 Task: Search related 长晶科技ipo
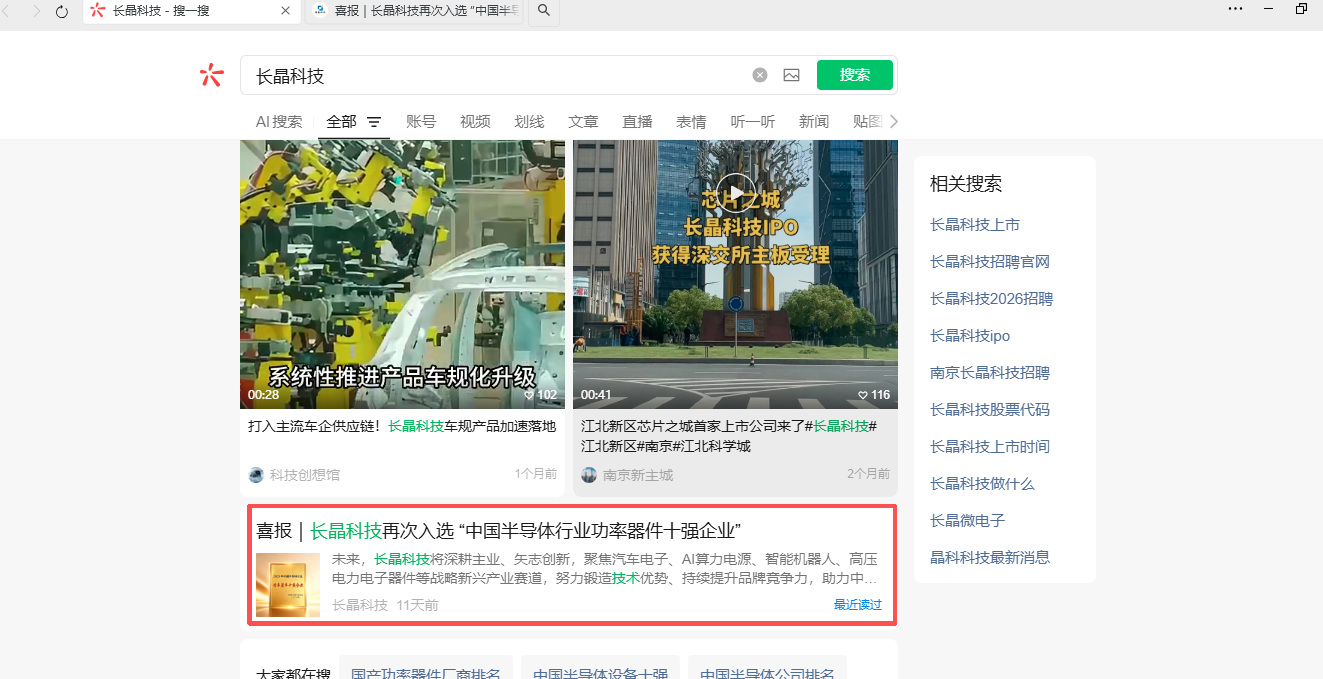tap(970, 336)
